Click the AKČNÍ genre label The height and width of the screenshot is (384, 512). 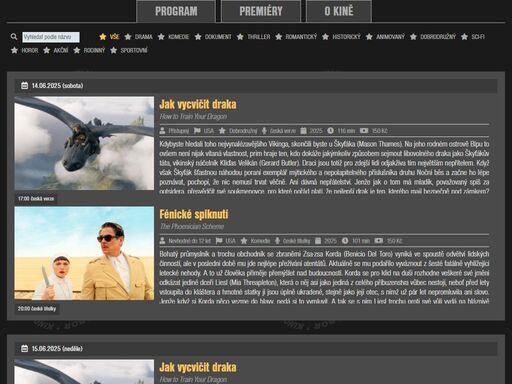(x=61, y=50)
